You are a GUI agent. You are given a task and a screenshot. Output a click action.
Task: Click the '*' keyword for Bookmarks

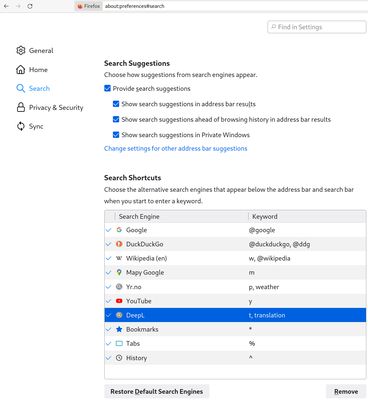click(250, 329)
